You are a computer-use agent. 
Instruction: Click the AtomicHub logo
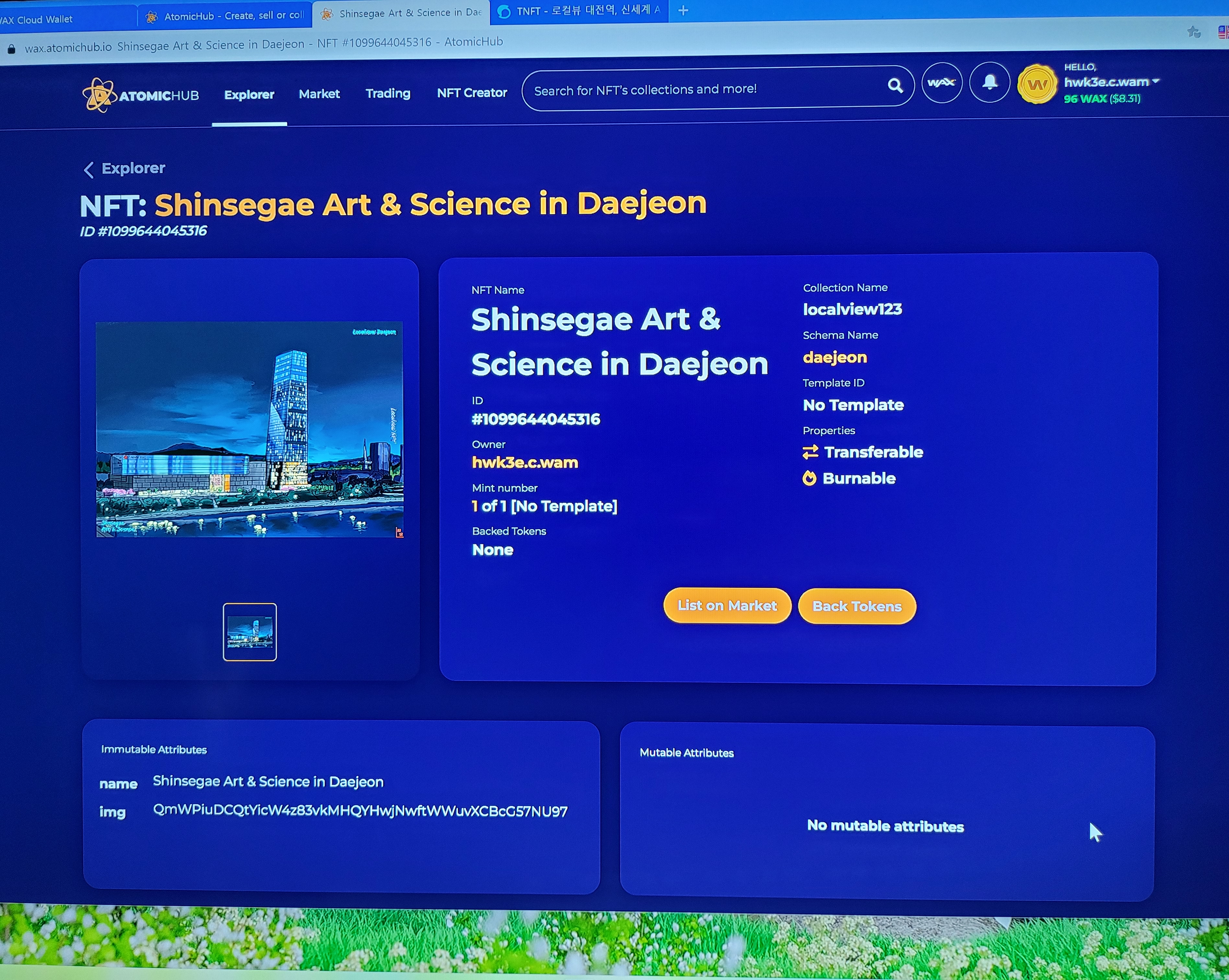click(140, 95)
